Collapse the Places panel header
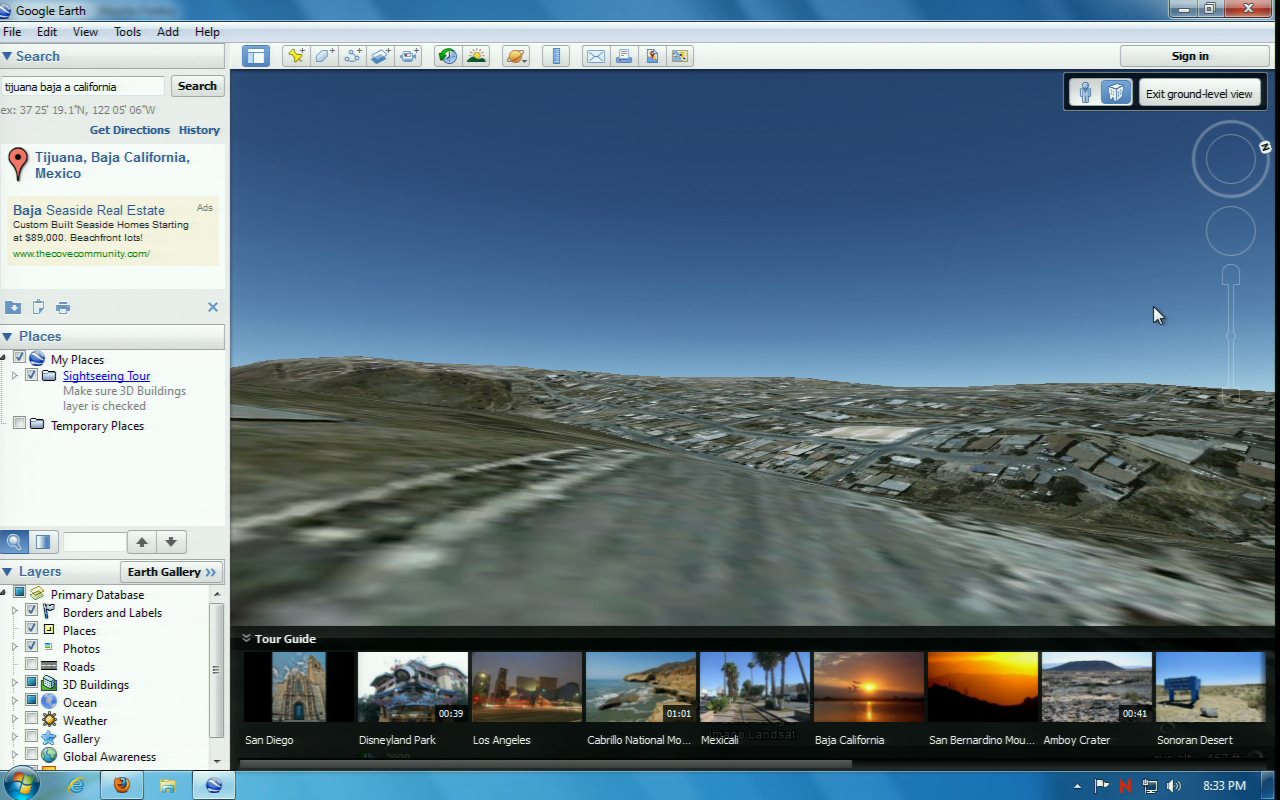The height and width of the screenshot is (800, 1280). coord(8,337)
